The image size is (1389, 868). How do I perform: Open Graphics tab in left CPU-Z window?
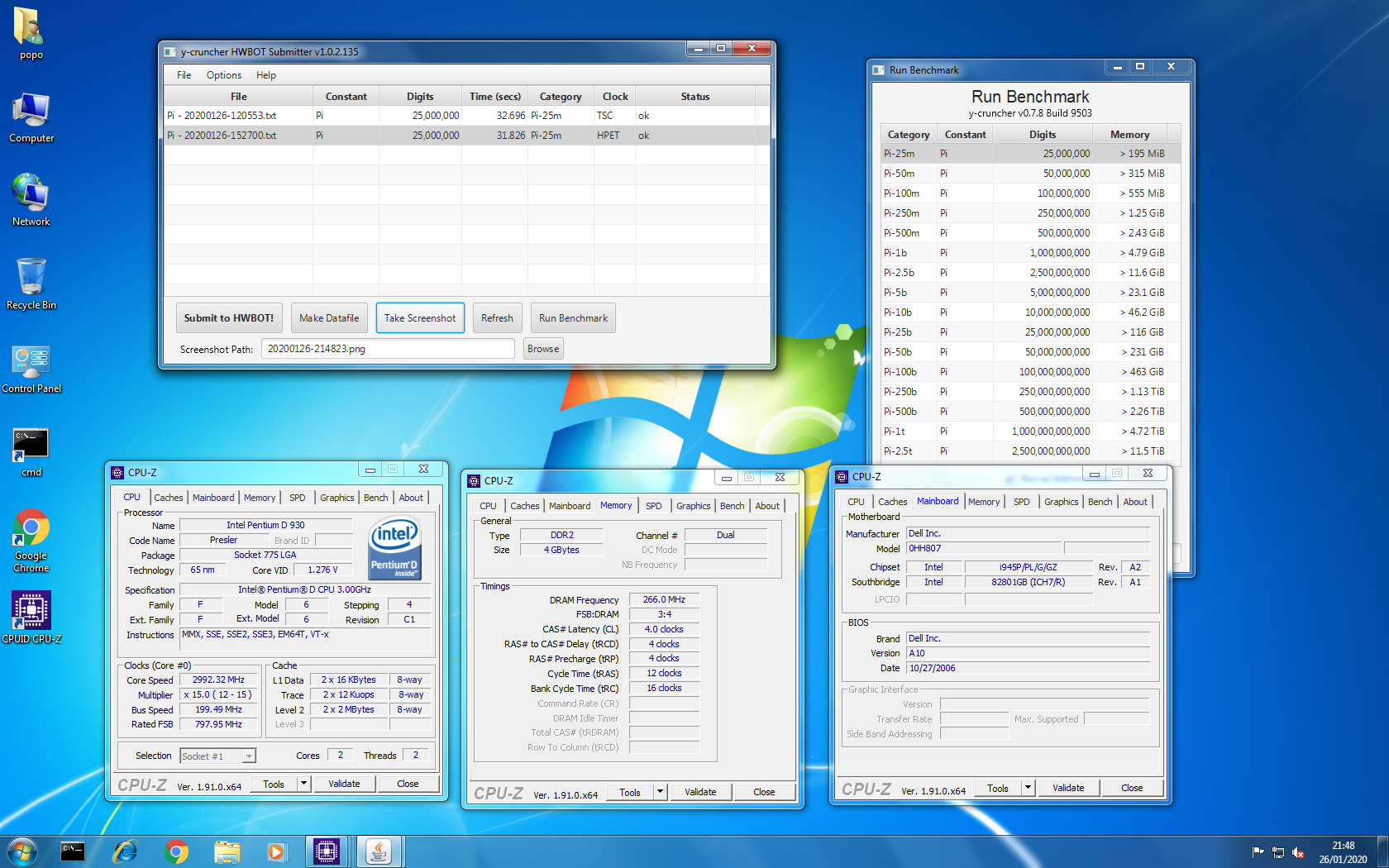[337, 498]
